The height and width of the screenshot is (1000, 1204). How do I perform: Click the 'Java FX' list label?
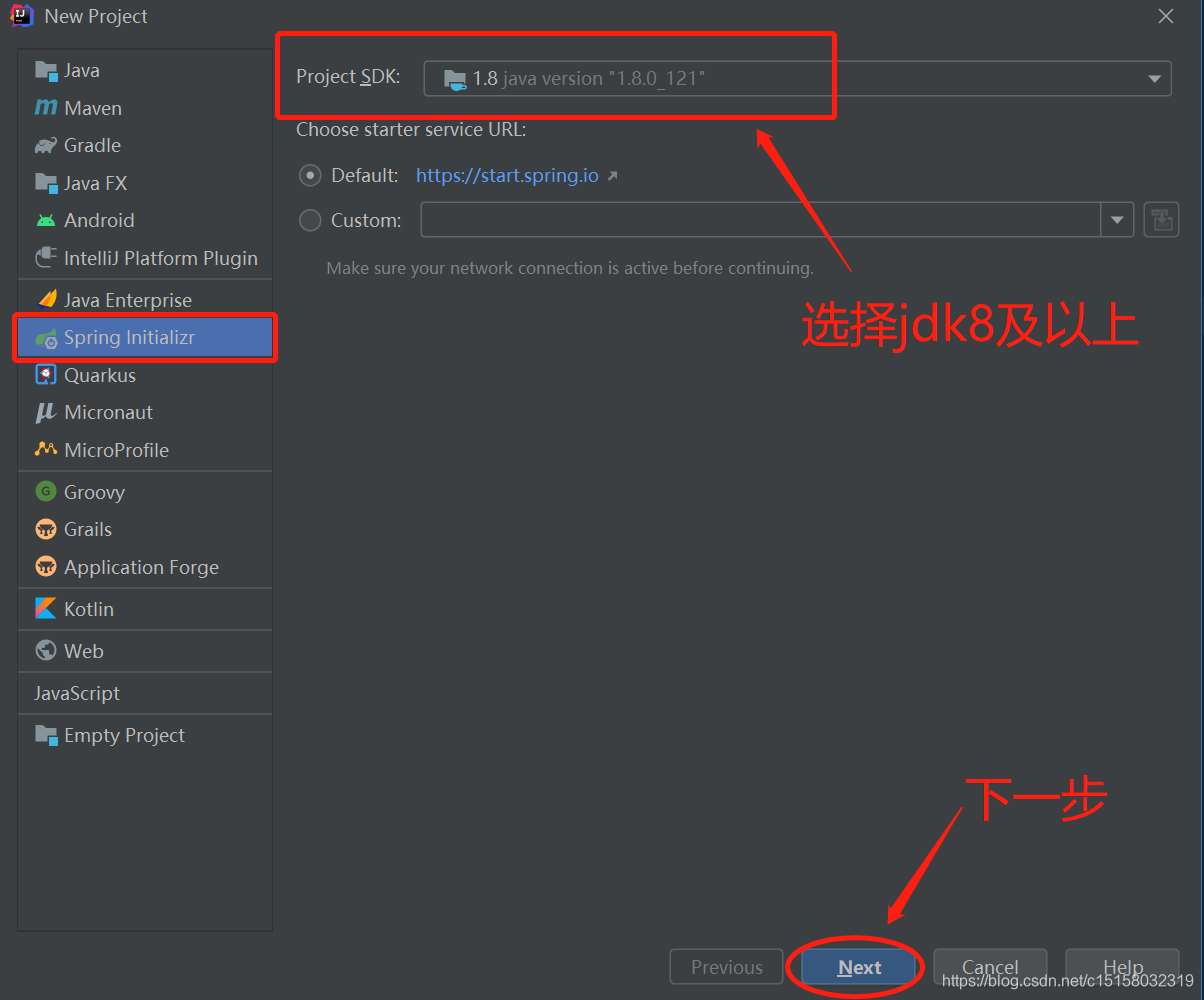(96, 183)
